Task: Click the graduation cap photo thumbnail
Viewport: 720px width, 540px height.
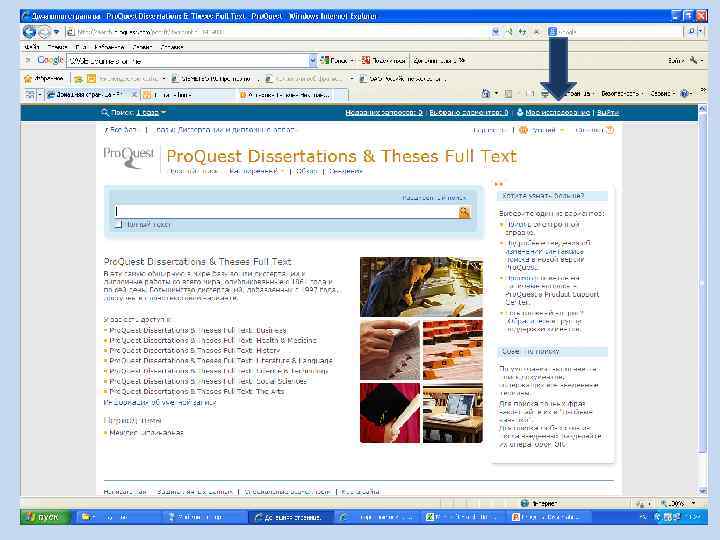Action: 389,413
